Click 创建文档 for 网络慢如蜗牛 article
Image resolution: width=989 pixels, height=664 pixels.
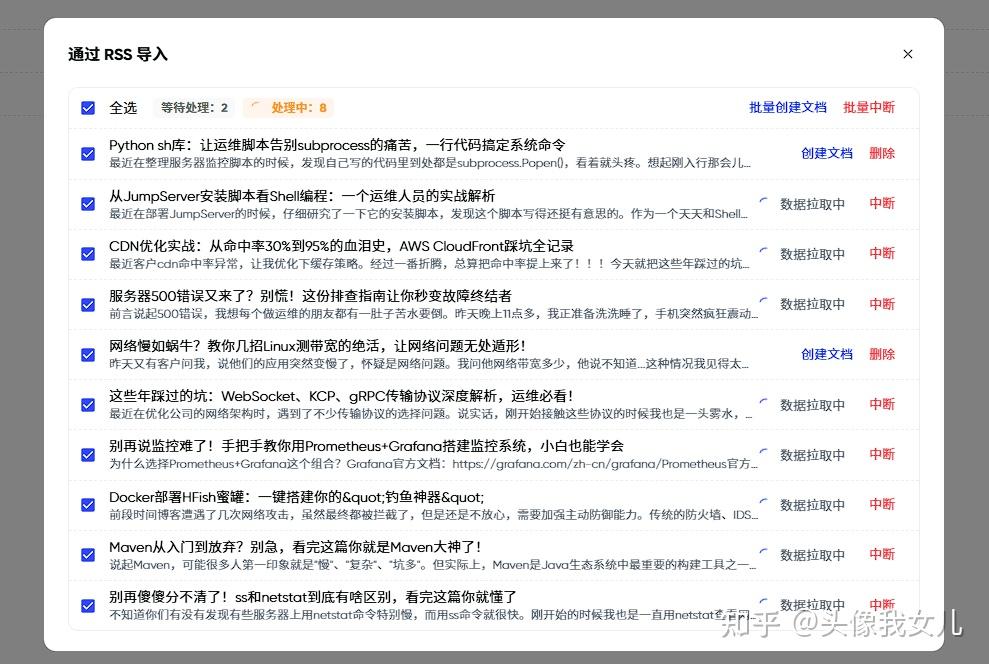(x=826, y=354)
